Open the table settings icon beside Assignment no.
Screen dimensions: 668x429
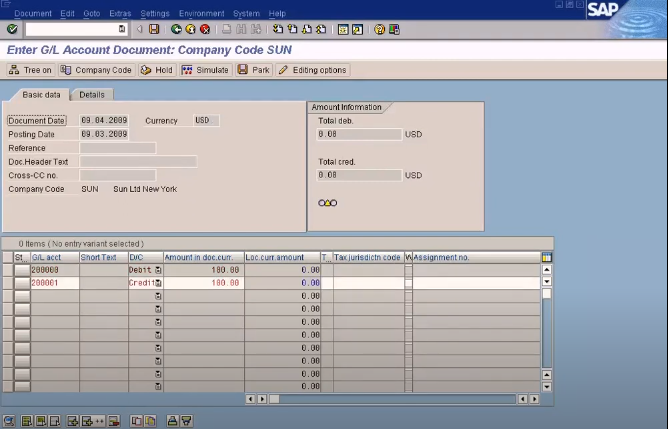click(547, 257)
